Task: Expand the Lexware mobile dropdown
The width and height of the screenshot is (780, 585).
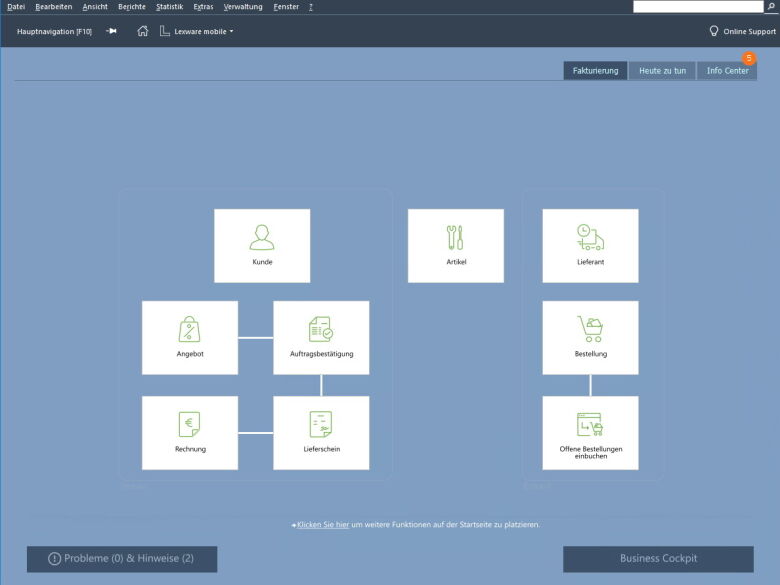Action: pos(203,31)
